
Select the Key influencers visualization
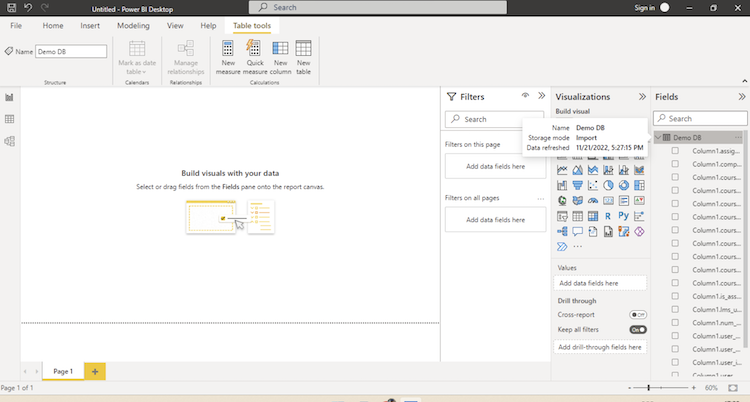(x=639, y=216)
